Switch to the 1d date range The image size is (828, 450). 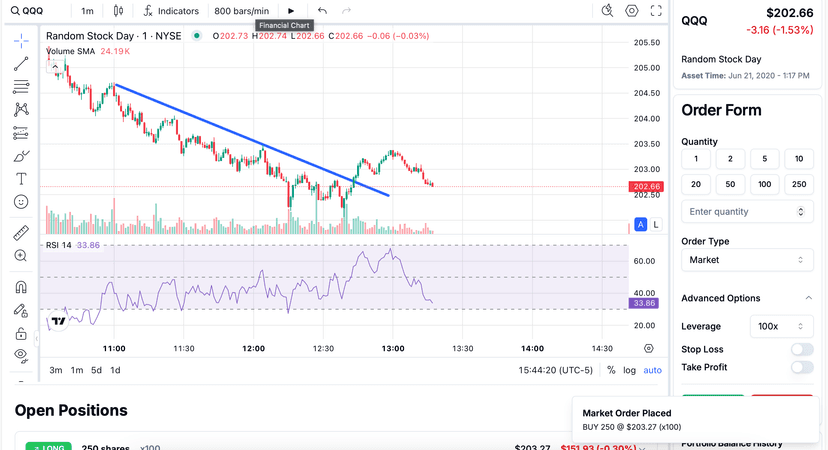tap(115, 370)
